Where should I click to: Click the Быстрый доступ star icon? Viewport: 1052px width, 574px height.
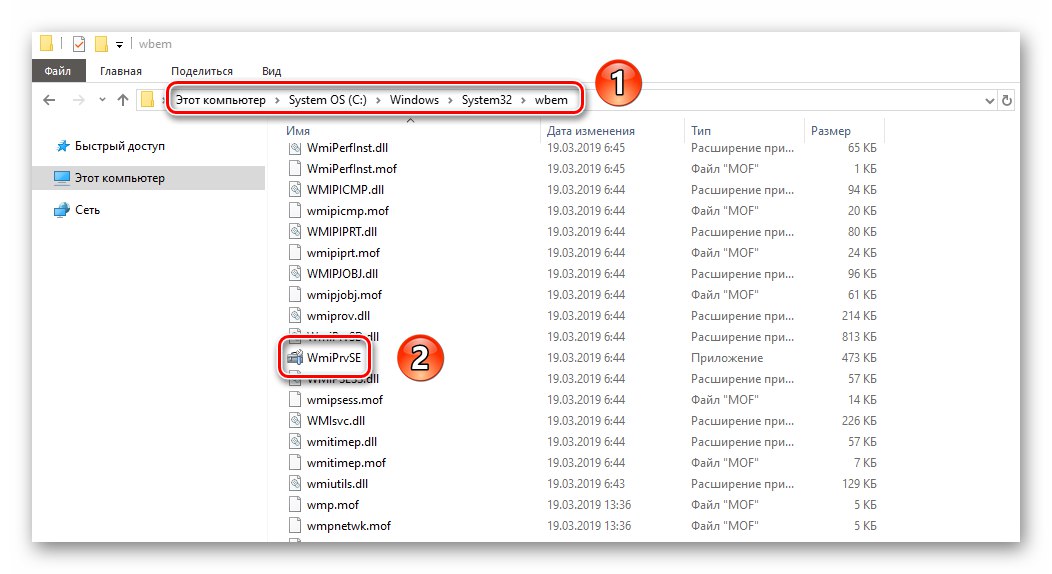pos(62,146)
